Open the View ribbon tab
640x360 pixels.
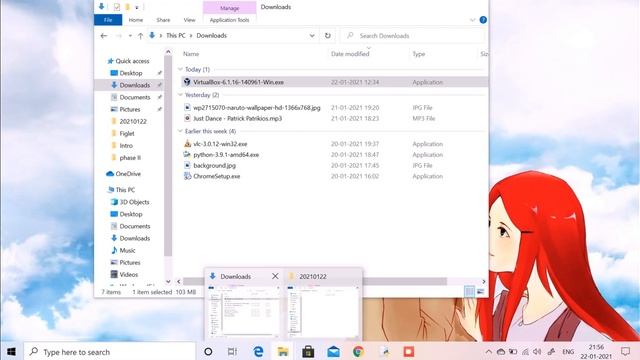coord(189,20)
